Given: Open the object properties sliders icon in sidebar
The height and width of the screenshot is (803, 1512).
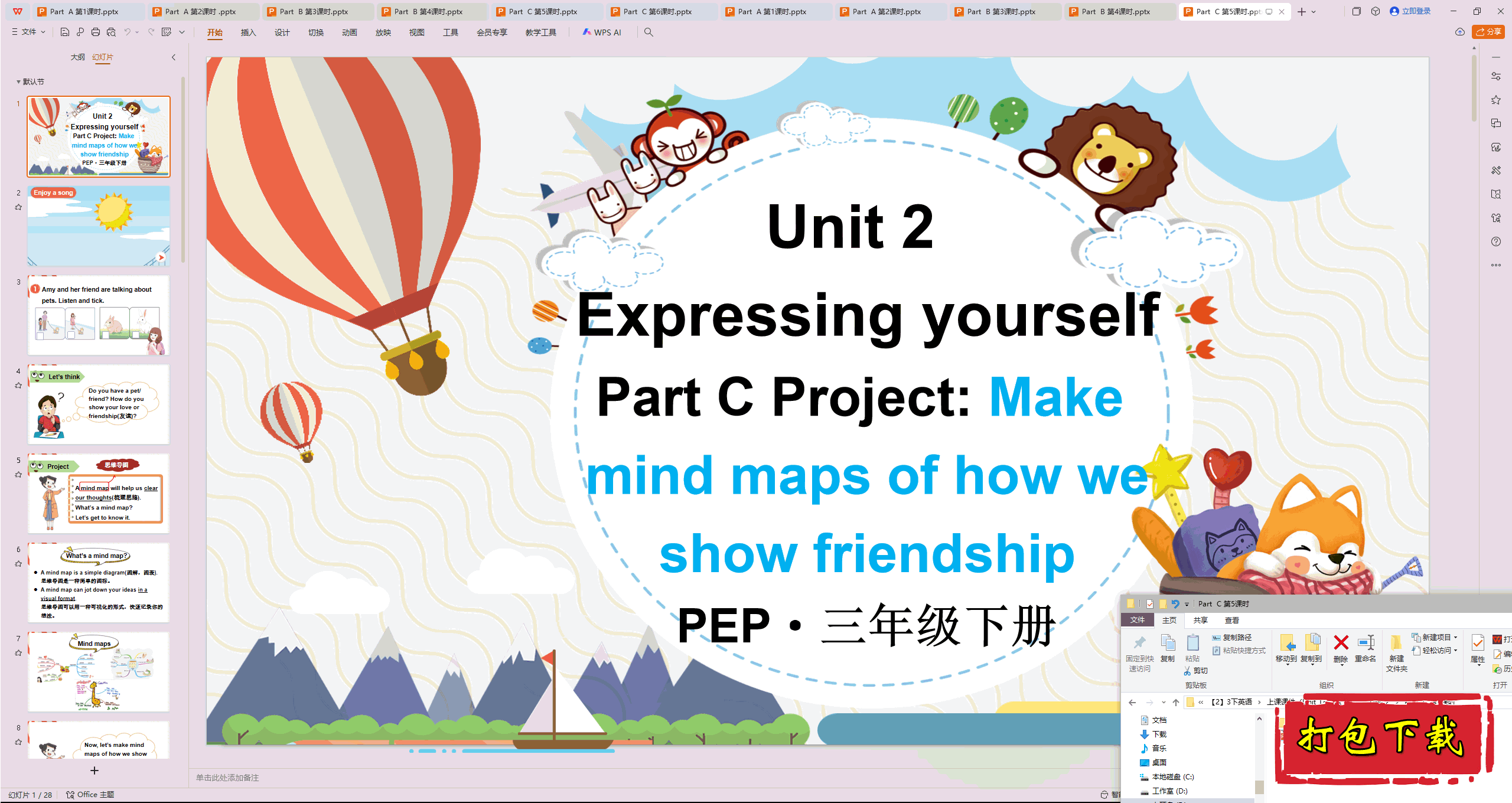Looking at the screenshot, I should pyautogui.click(x=1496, y=76).
